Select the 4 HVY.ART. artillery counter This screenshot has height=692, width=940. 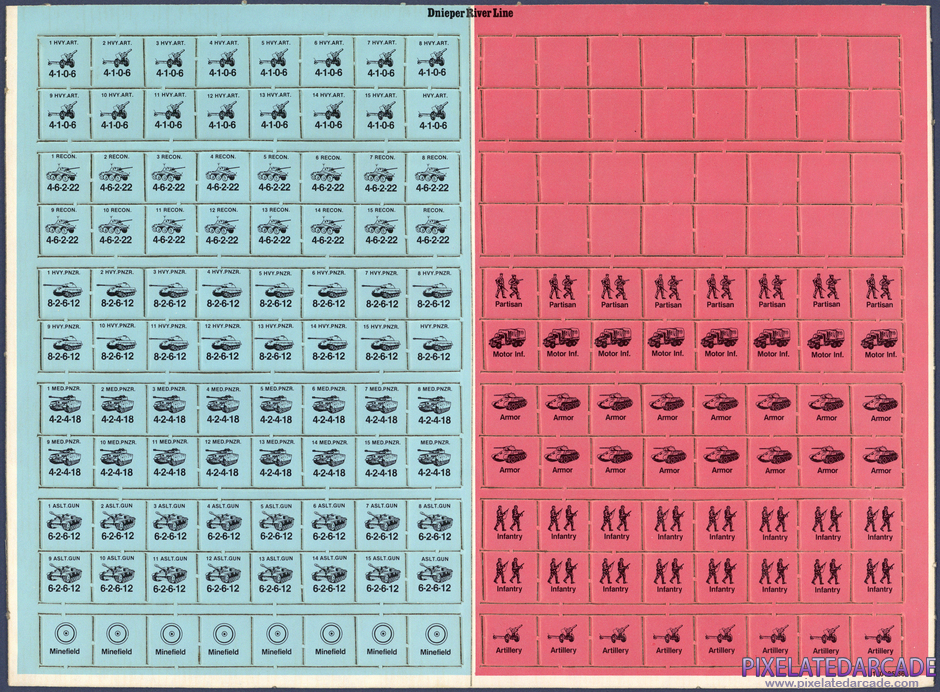(222, 60)
